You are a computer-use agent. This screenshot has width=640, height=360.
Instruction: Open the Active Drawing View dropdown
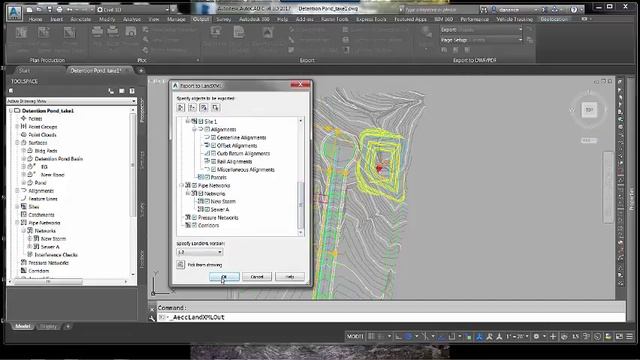(71, 101)
